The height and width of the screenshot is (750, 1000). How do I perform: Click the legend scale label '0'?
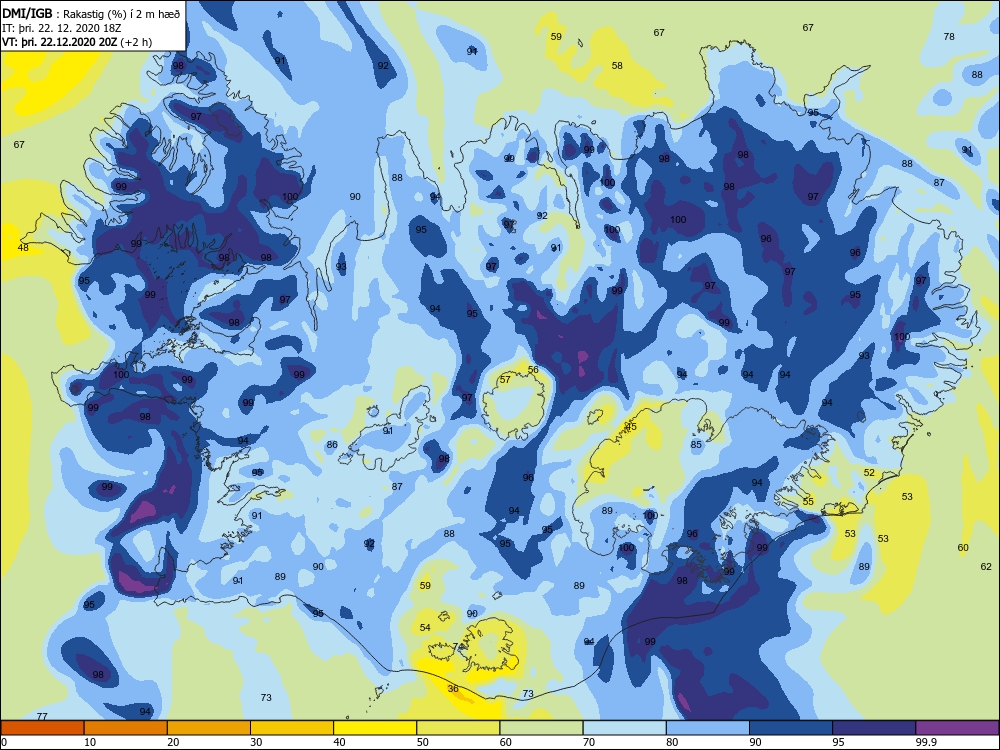point(4,742)
